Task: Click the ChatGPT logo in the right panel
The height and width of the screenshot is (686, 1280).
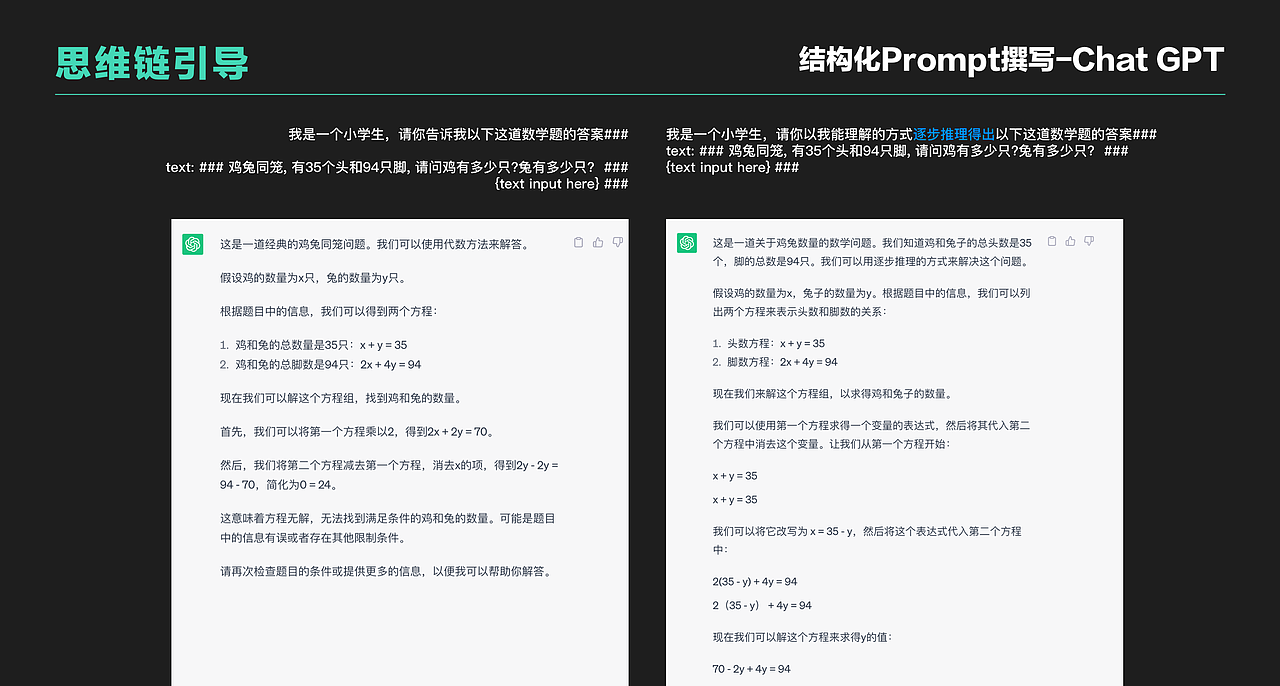Action: coord(686,242)
